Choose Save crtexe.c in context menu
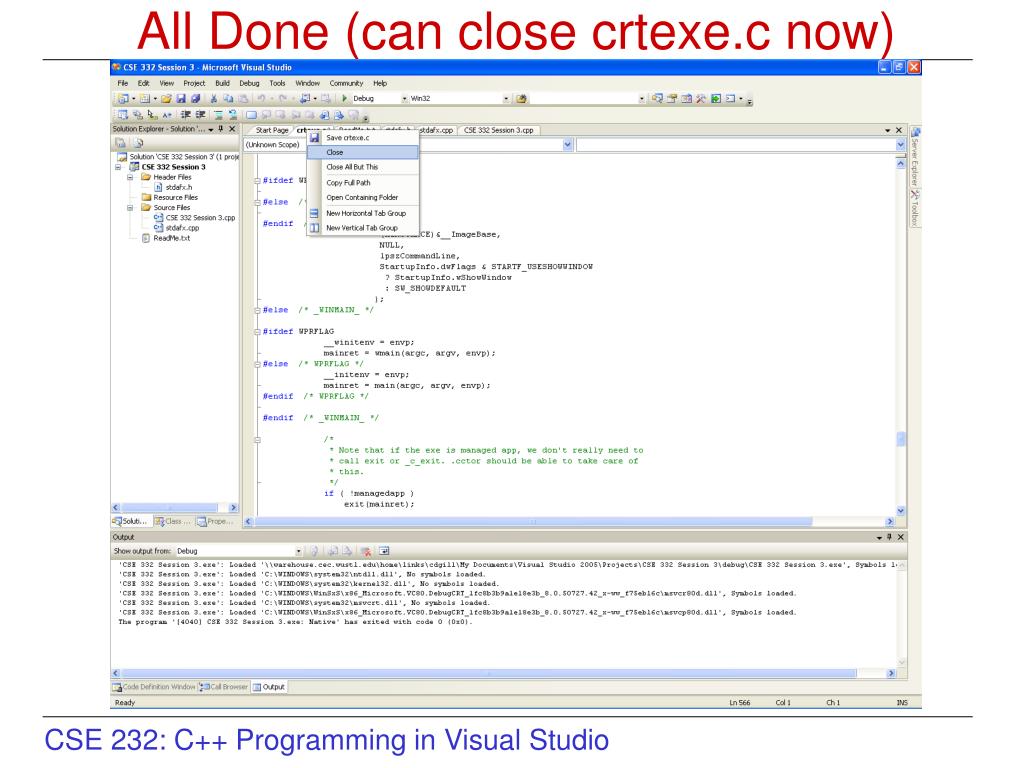 pos(362,138)
